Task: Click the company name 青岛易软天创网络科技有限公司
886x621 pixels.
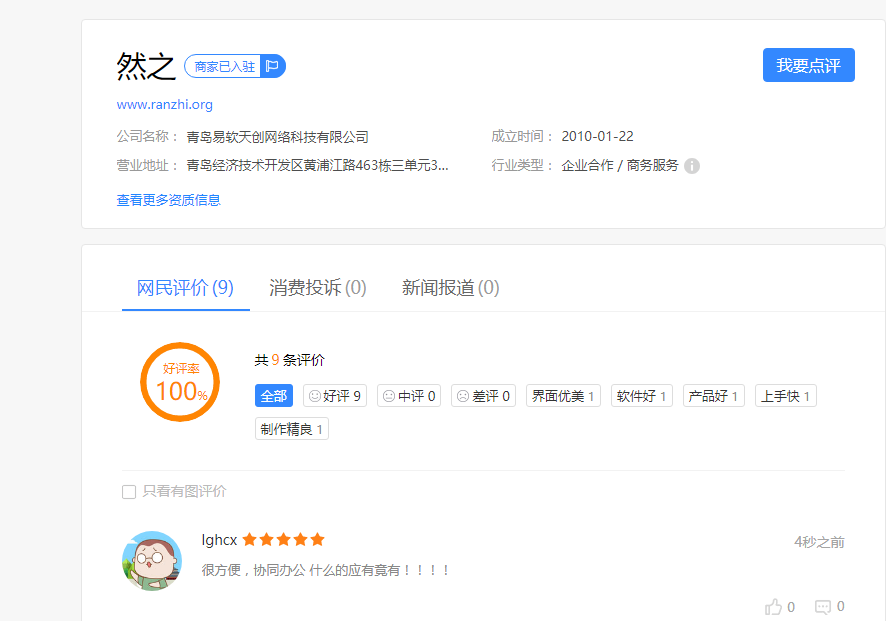Action: point(277,137)
